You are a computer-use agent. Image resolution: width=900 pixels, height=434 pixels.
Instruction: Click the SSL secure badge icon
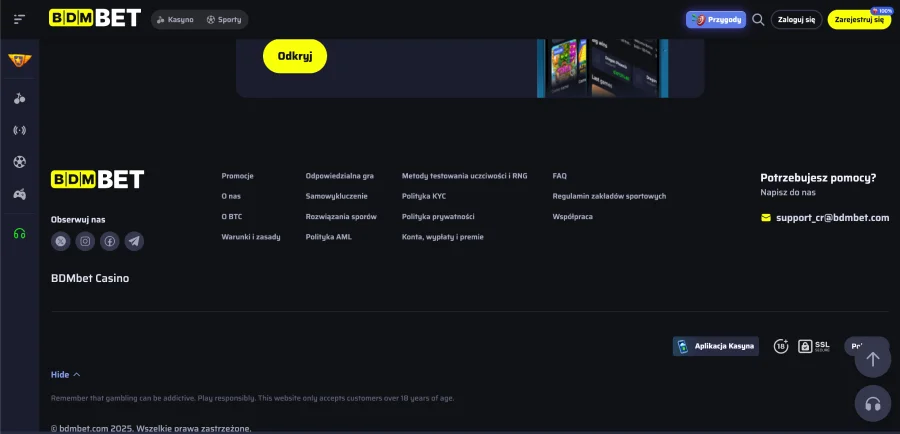pos(814,346)
